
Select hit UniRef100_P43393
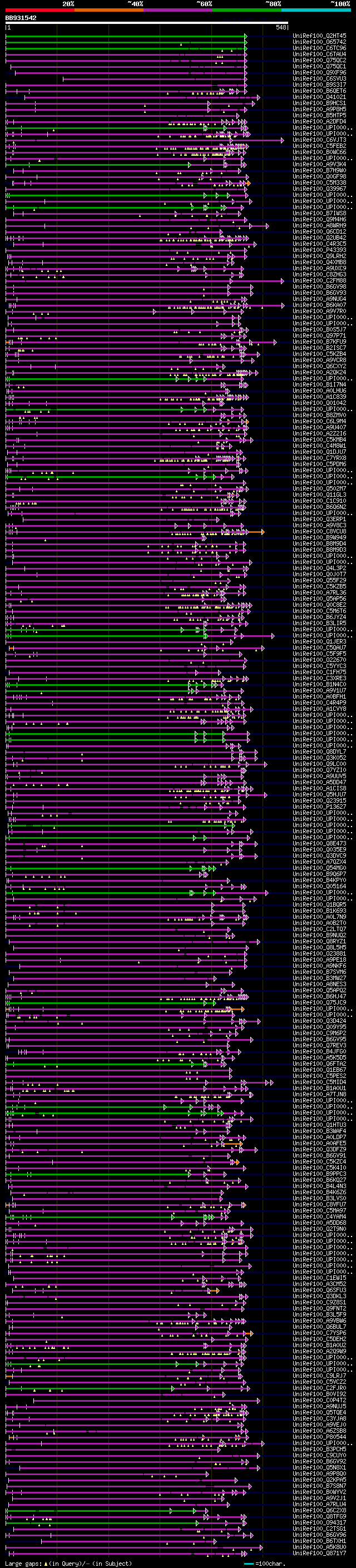pyautogui.click(x=319, y=250)
